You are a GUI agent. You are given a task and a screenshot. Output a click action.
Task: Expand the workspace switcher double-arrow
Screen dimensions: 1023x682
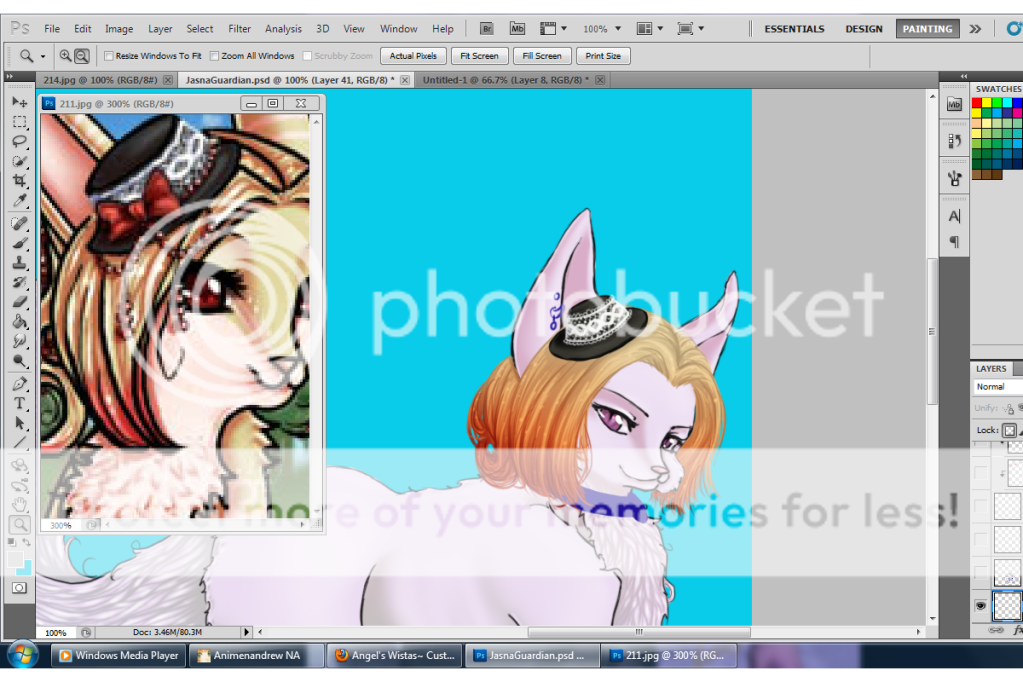[976, 29]
